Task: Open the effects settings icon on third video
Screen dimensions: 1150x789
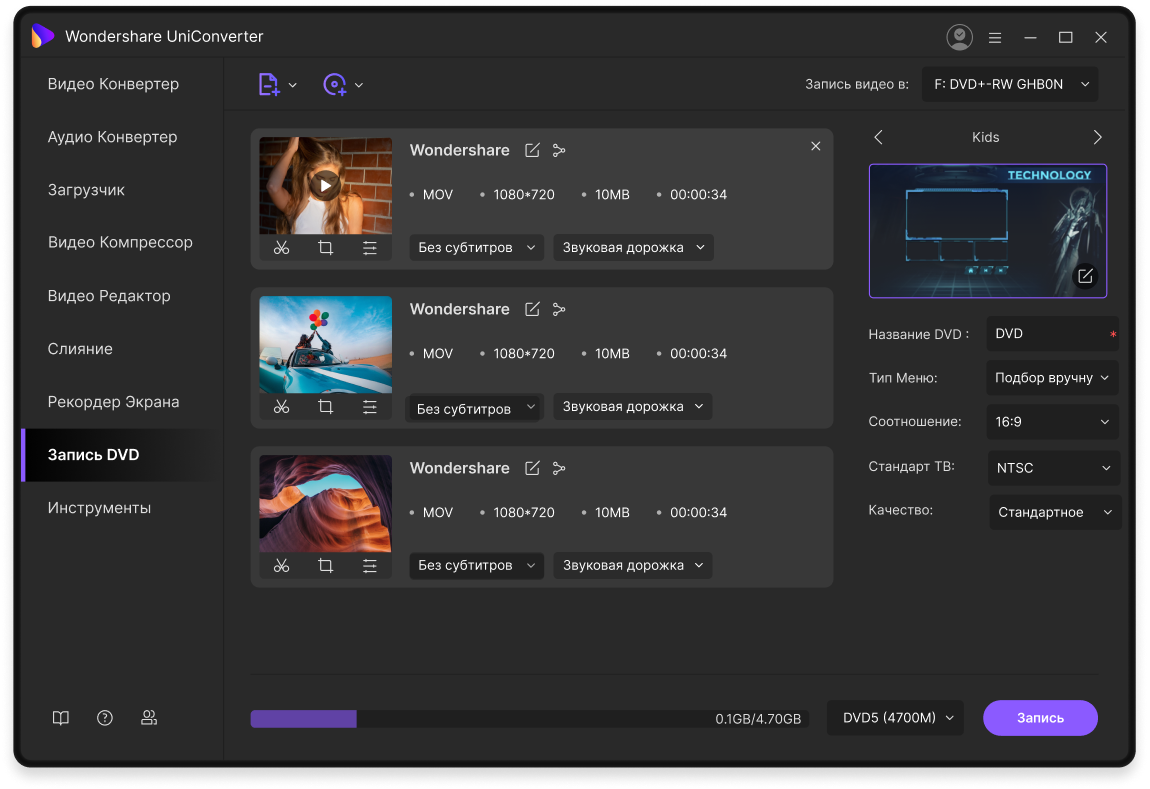Action: (370, 565)
